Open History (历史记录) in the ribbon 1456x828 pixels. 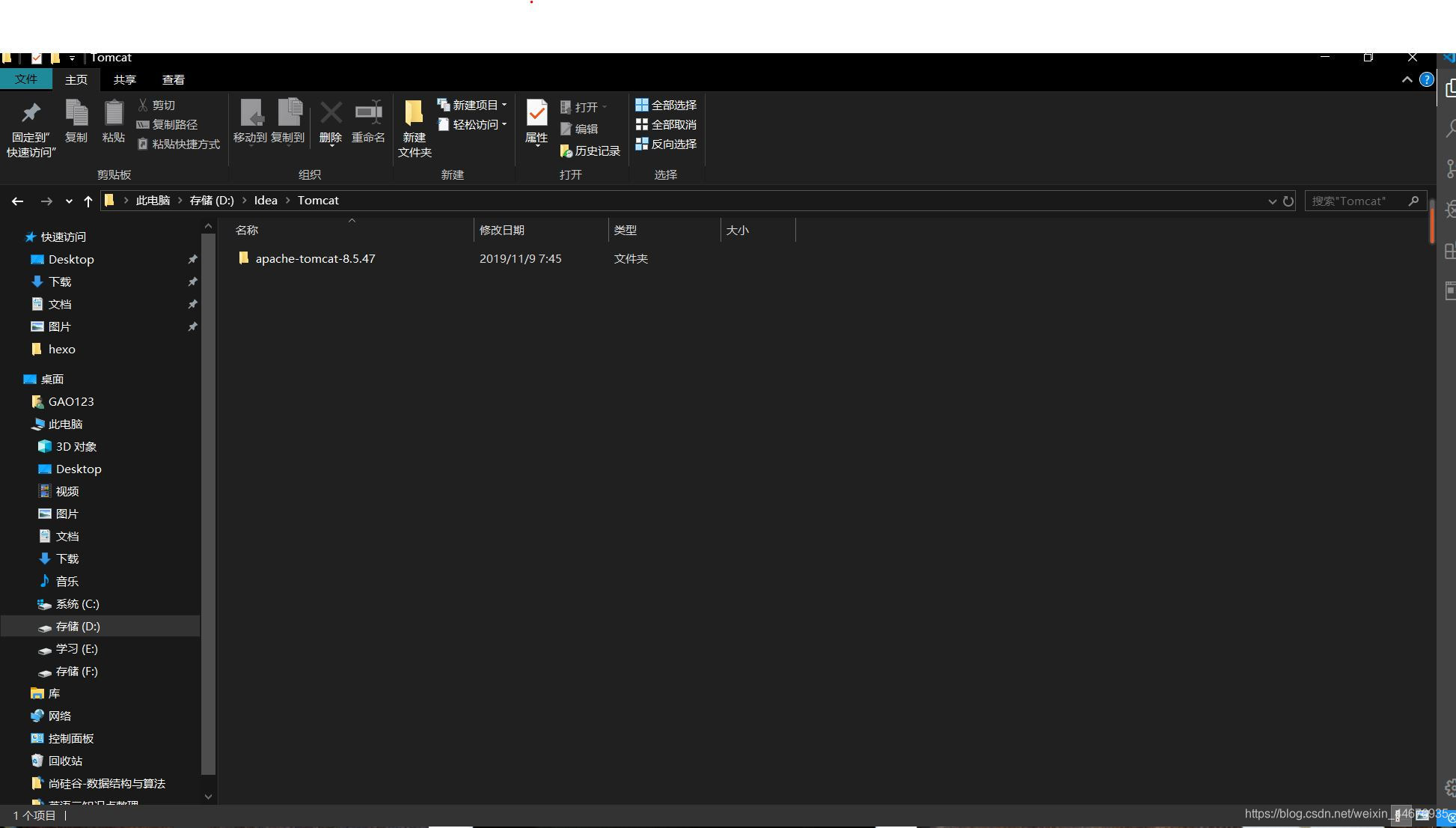pyautogui.click(x=590, y=150)
